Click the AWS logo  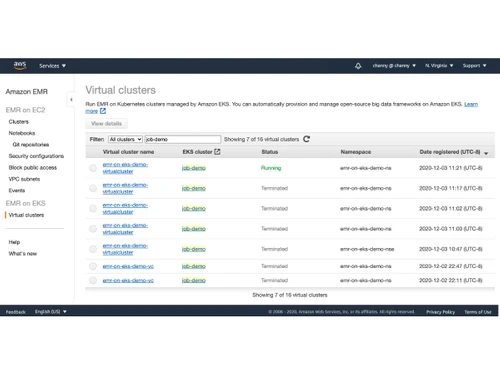point(20,65)
